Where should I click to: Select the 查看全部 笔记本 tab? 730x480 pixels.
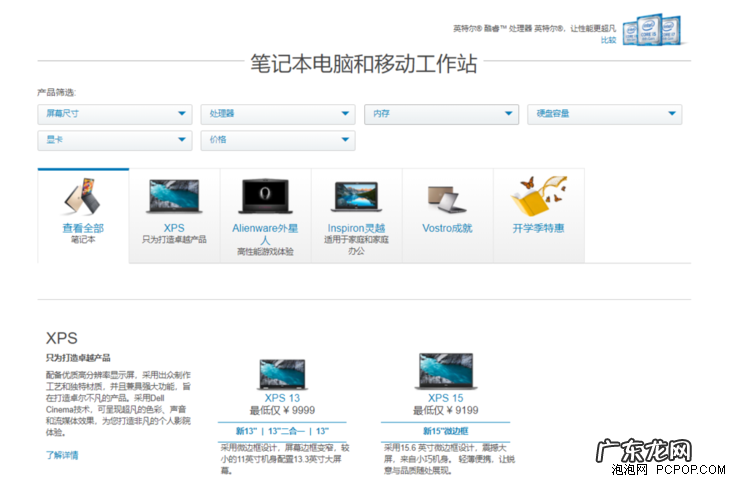tap(83, 216)
